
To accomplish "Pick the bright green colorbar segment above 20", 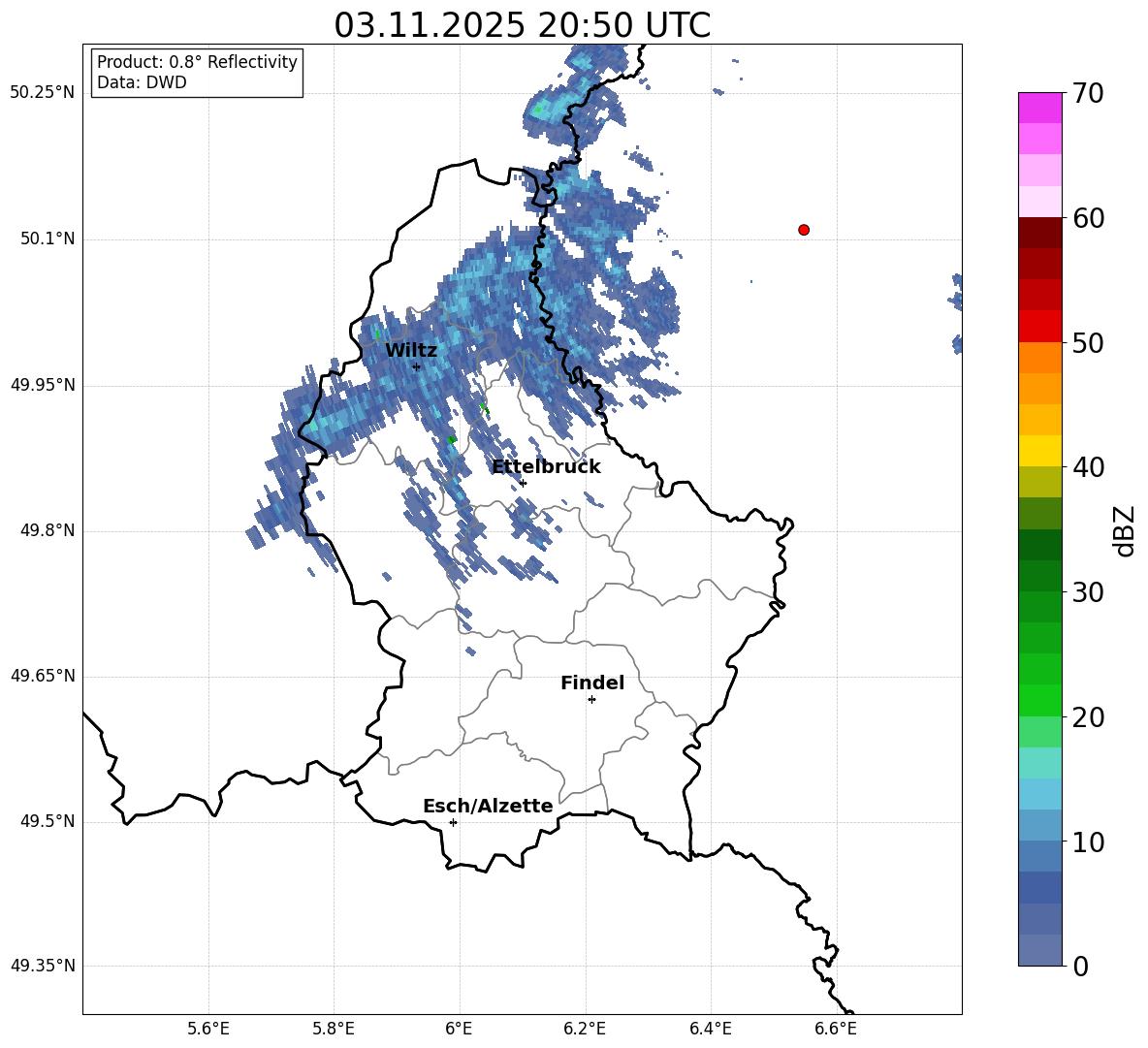I will tap(1039, 700).
